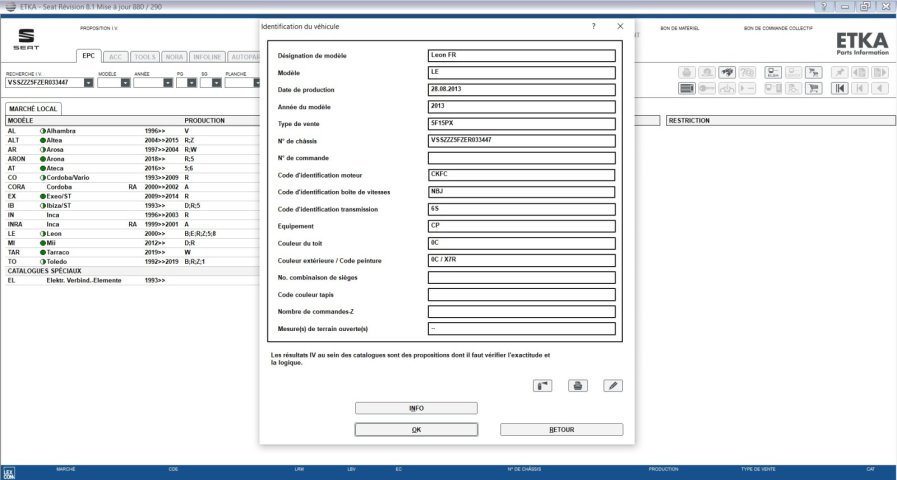Click the PRODUCTION column header
The image size is (897, 480).
pos(204,121)
